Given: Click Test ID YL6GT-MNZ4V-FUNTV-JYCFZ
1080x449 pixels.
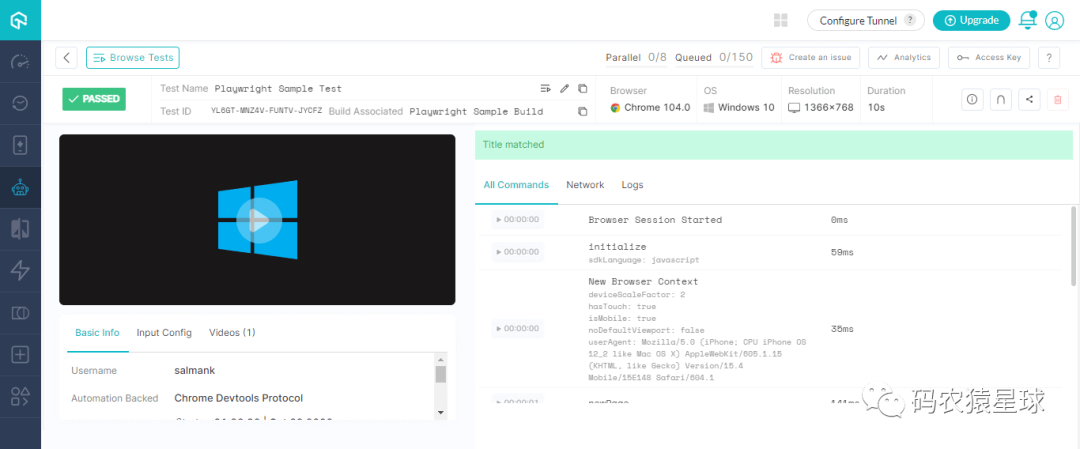Looking at the screenshot, I should [267, 111].
